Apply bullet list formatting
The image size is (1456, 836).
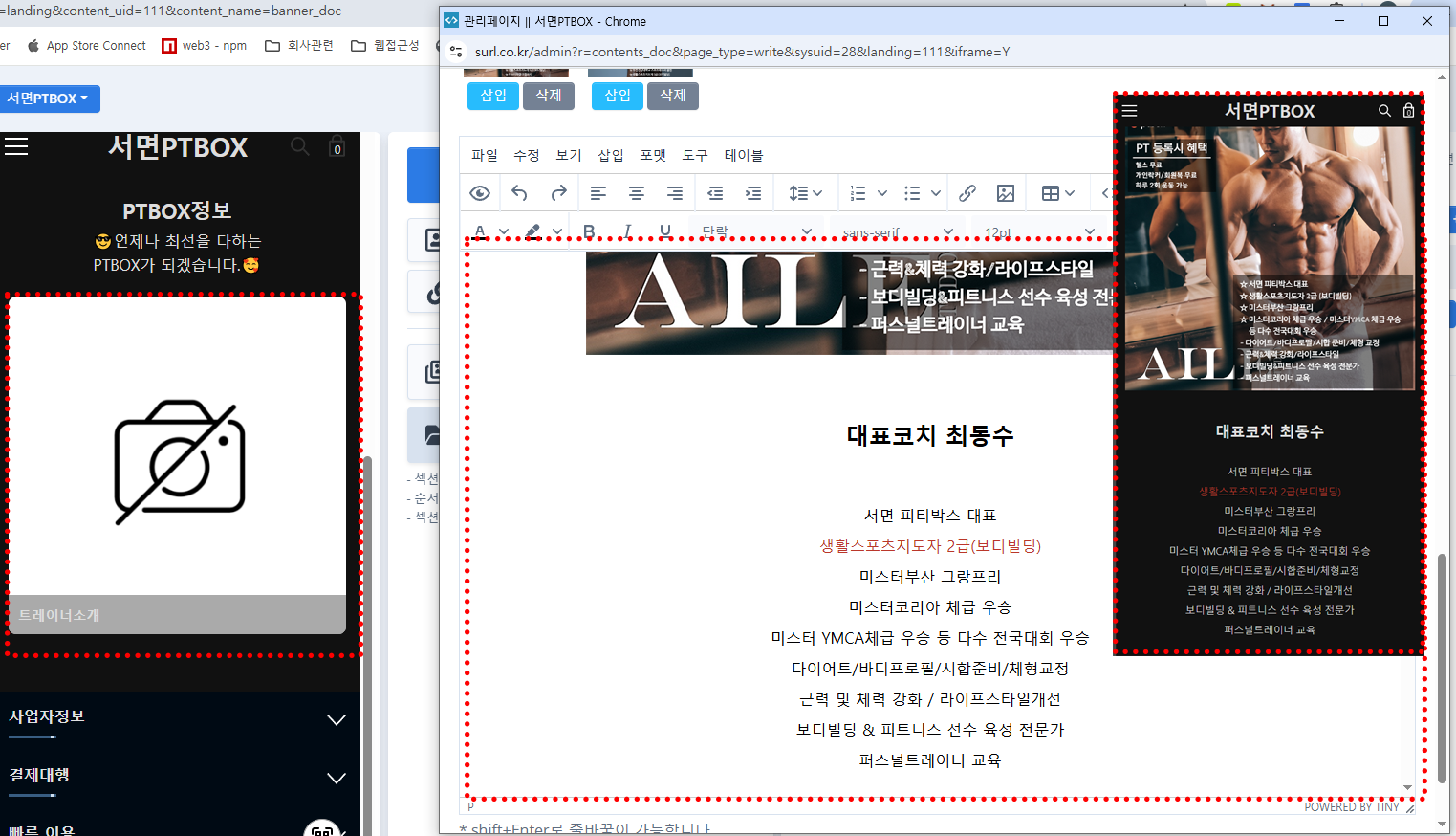(912, 193)
